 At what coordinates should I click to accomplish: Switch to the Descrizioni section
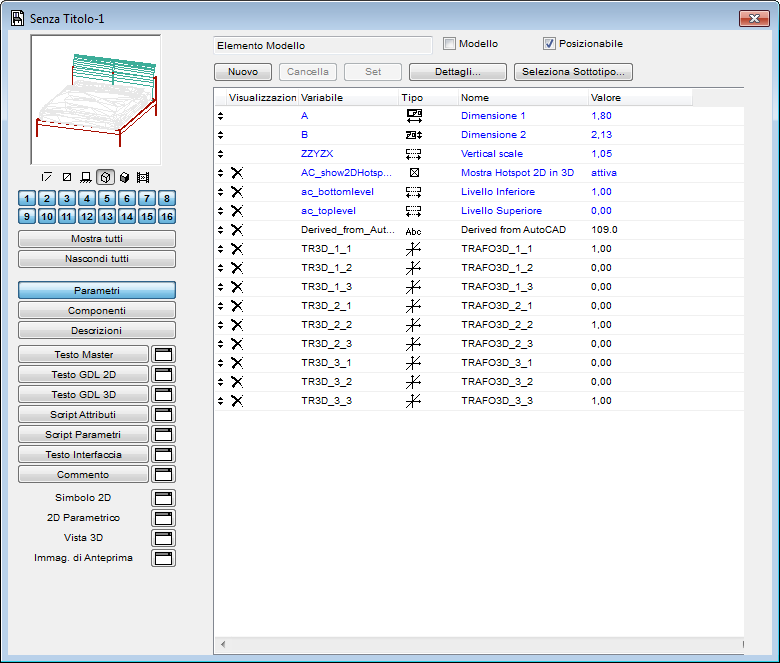coord(97,330)
